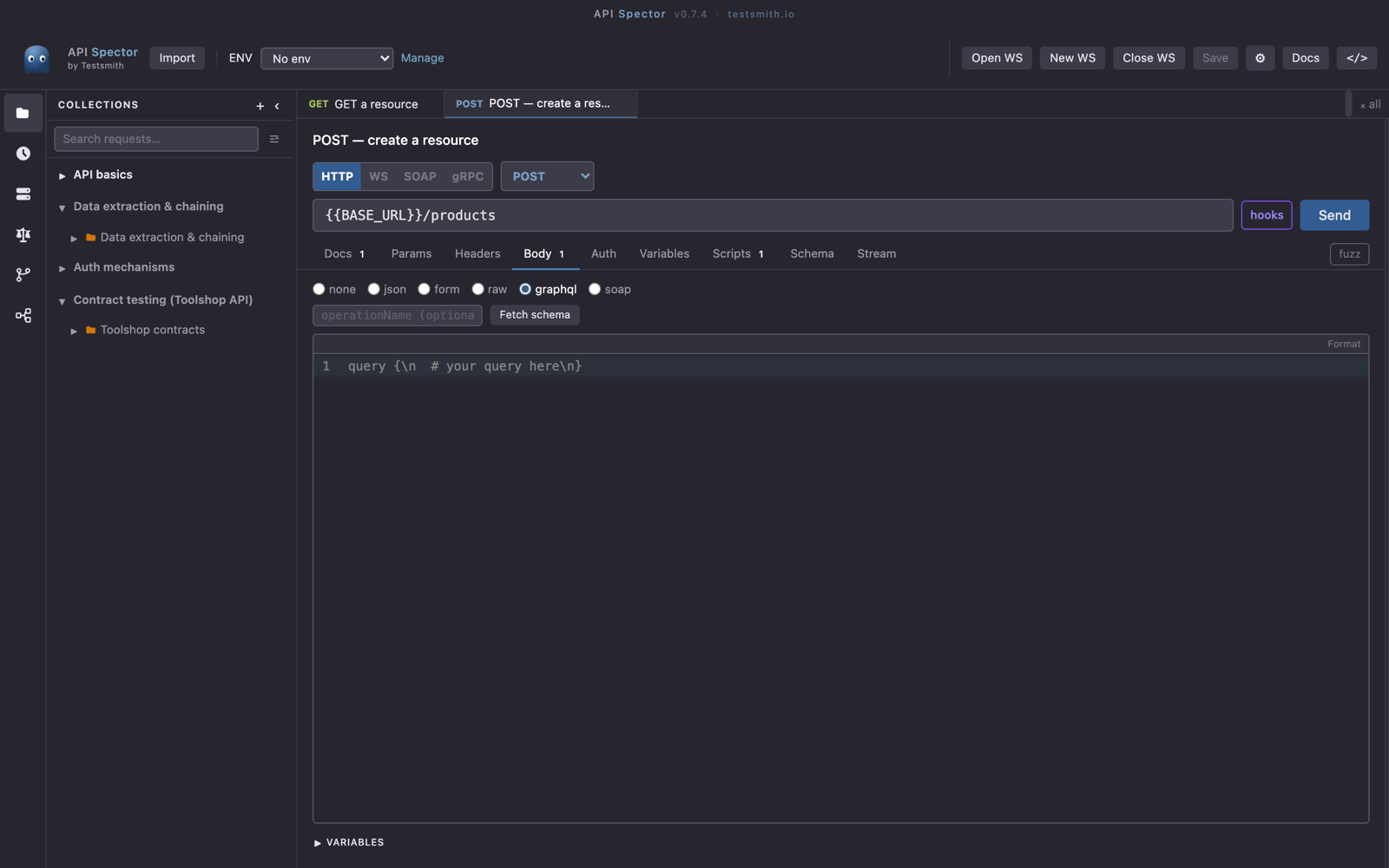Click the fuzz button
Image resolution: width=1389 pixels, height=868 pixels.
(x=1349, y=254)
